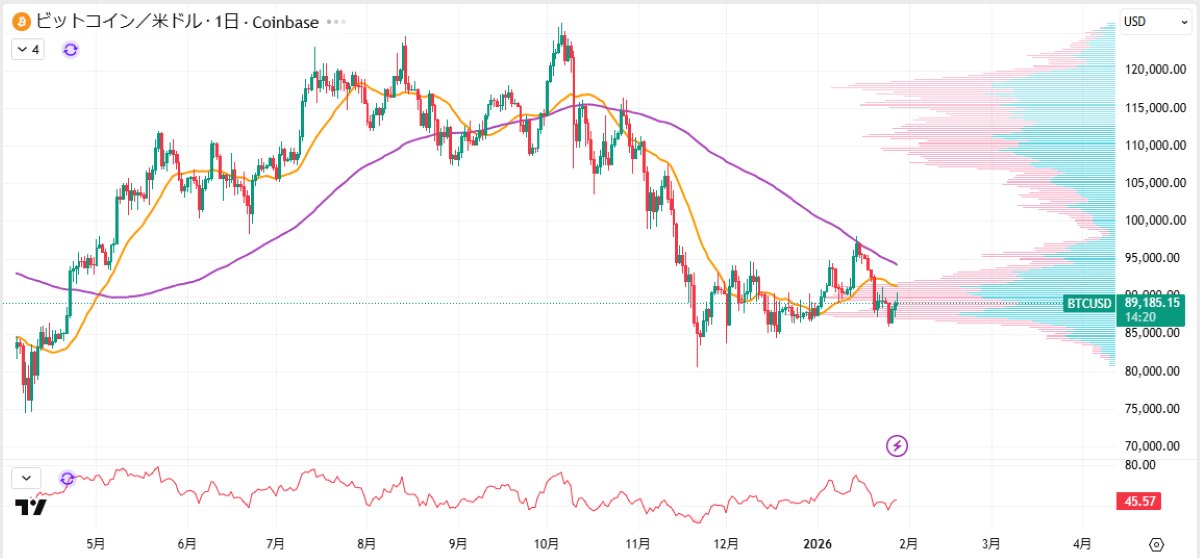Click the 80.00 oscillator axis label

click(1140, 465)
